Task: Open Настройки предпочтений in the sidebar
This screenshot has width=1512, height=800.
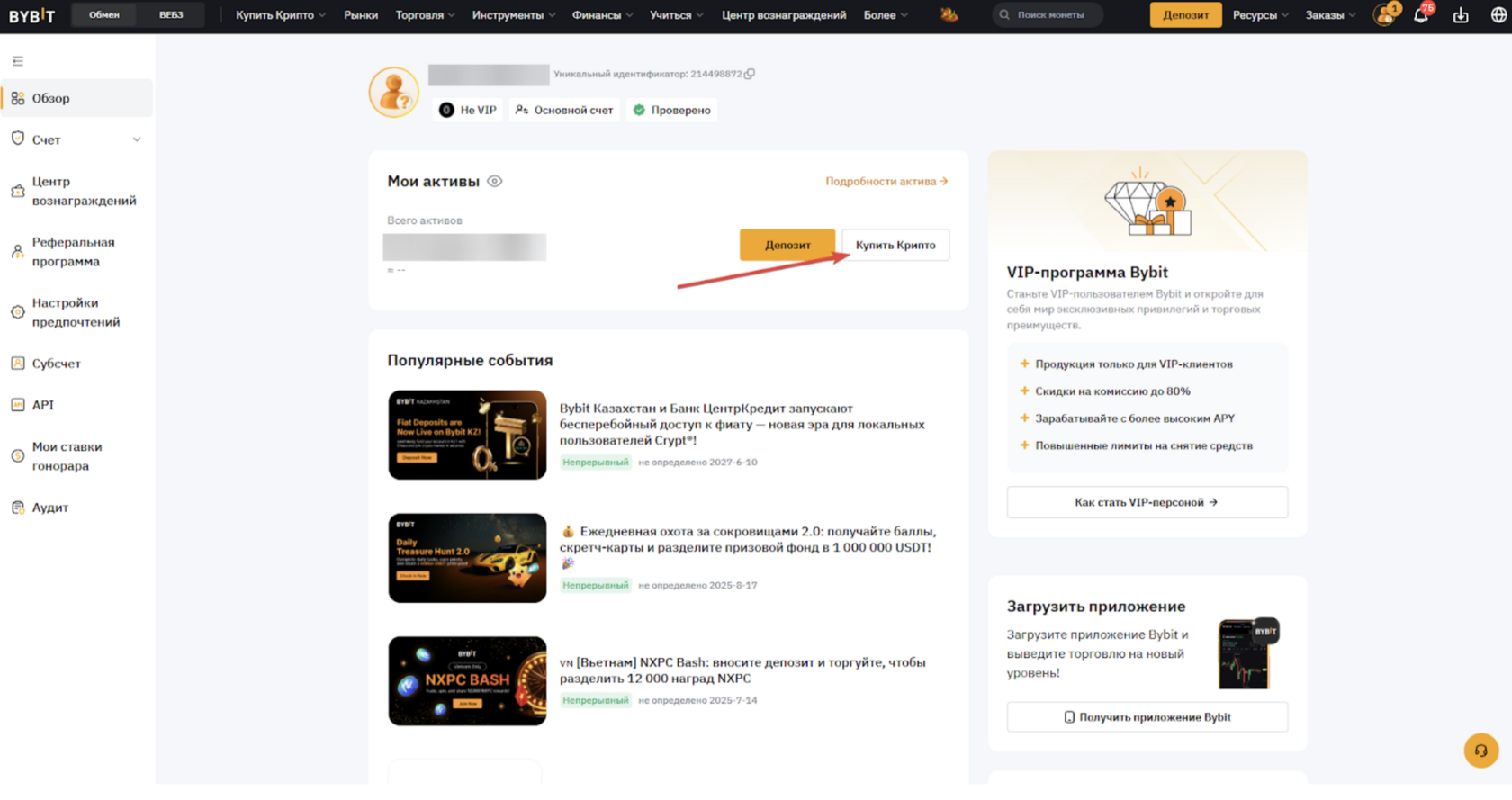Action: (77, 312)
